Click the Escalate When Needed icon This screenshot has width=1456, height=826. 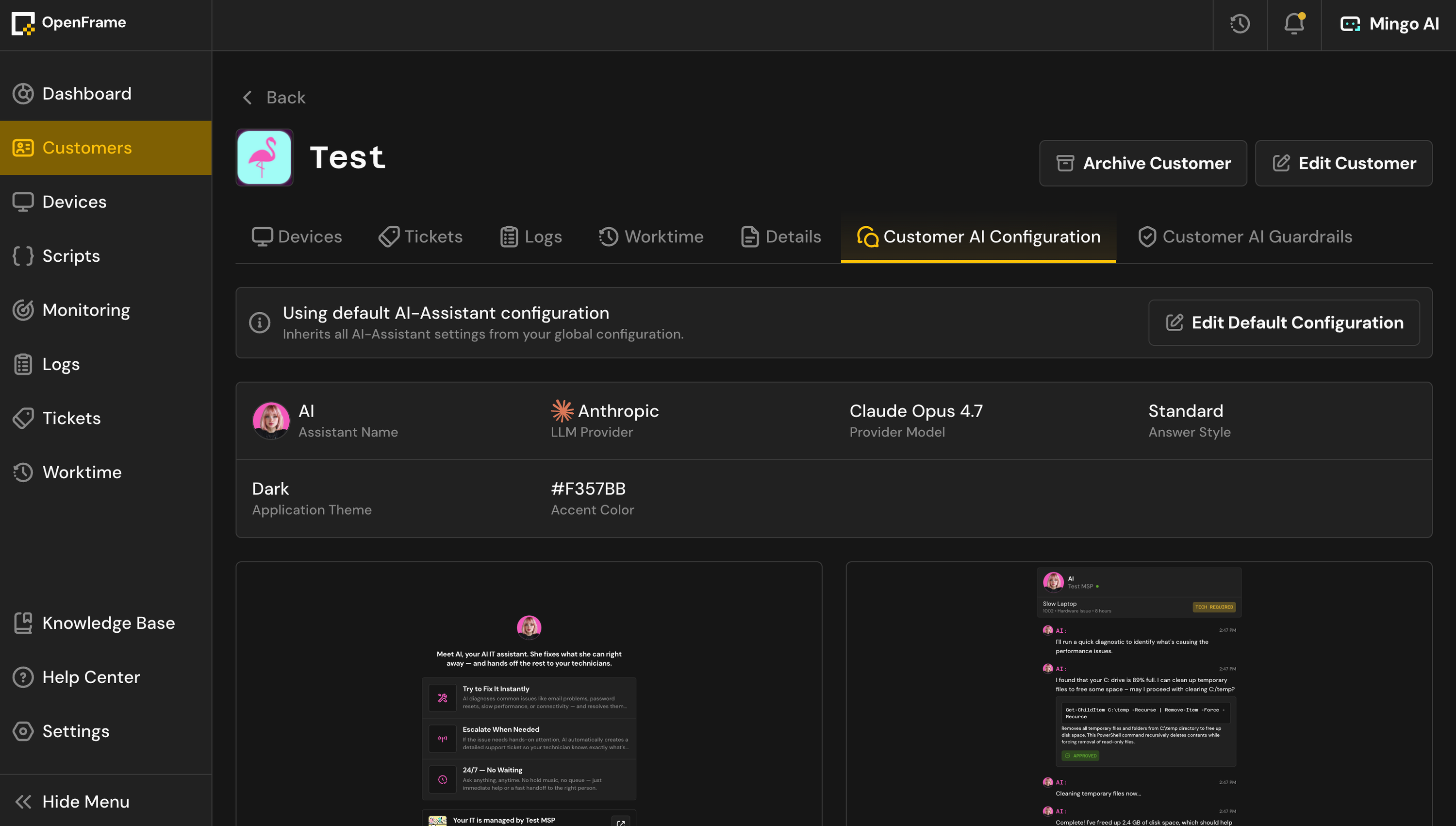click(x=443, y=739)
